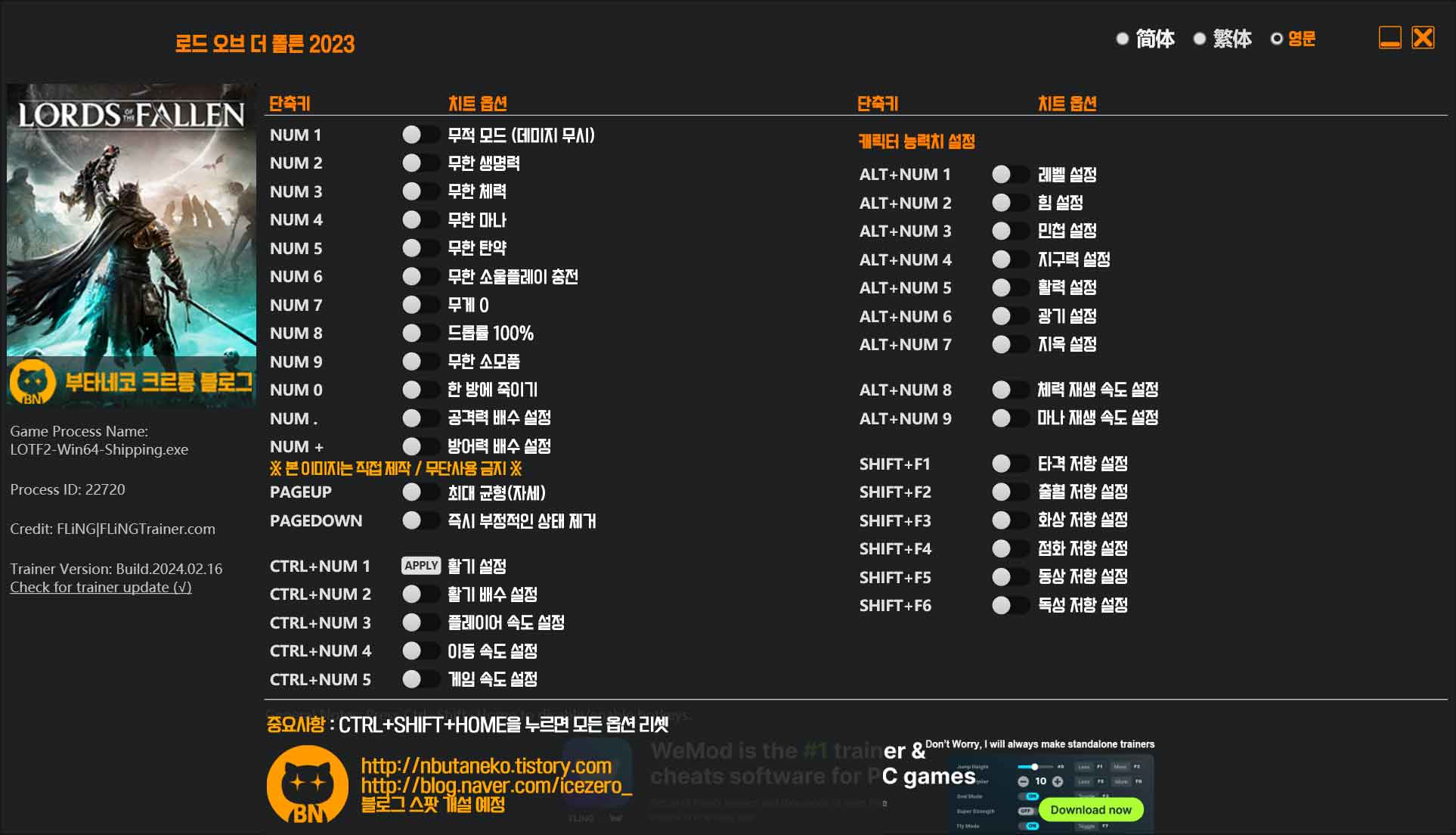Screen dimensions: 1456x835
Task: Enable the NUM 8 100% drop rate toggle
Action: (x=420, y=333)
